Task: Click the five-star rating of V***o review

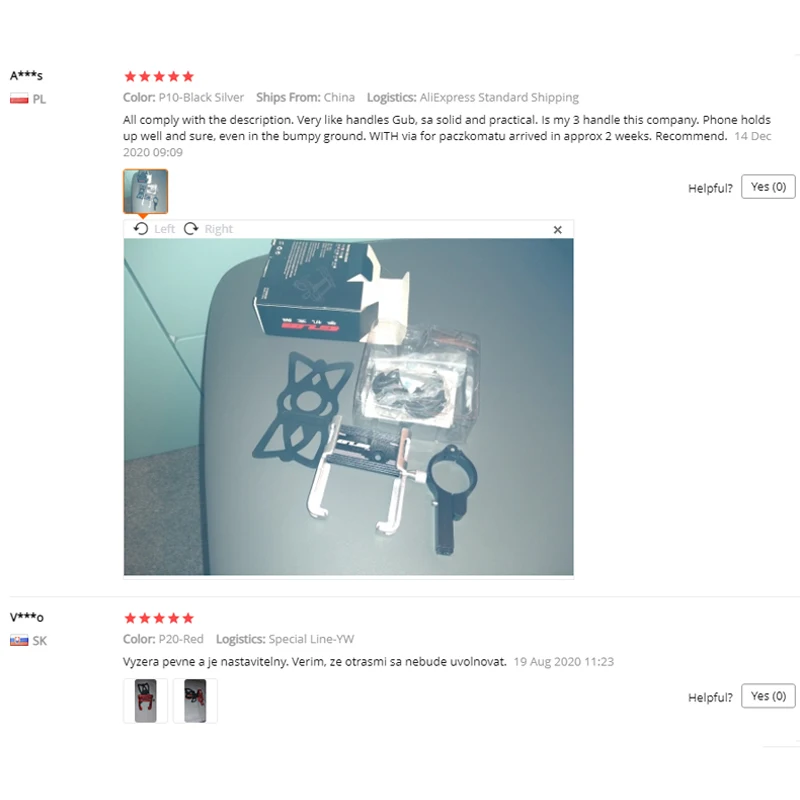Action: tap(159, 618)
